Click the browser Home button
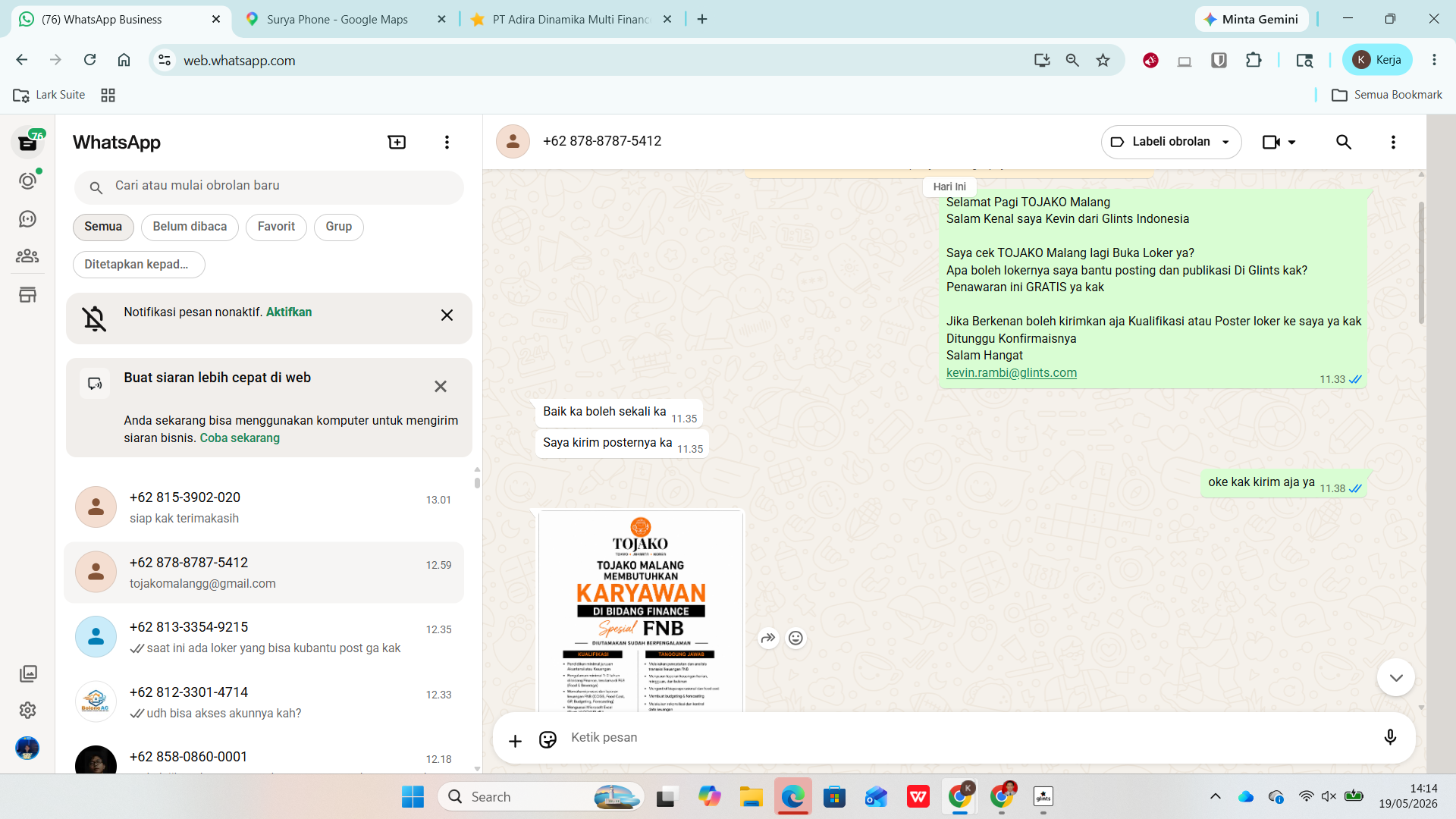 point(124,60)
